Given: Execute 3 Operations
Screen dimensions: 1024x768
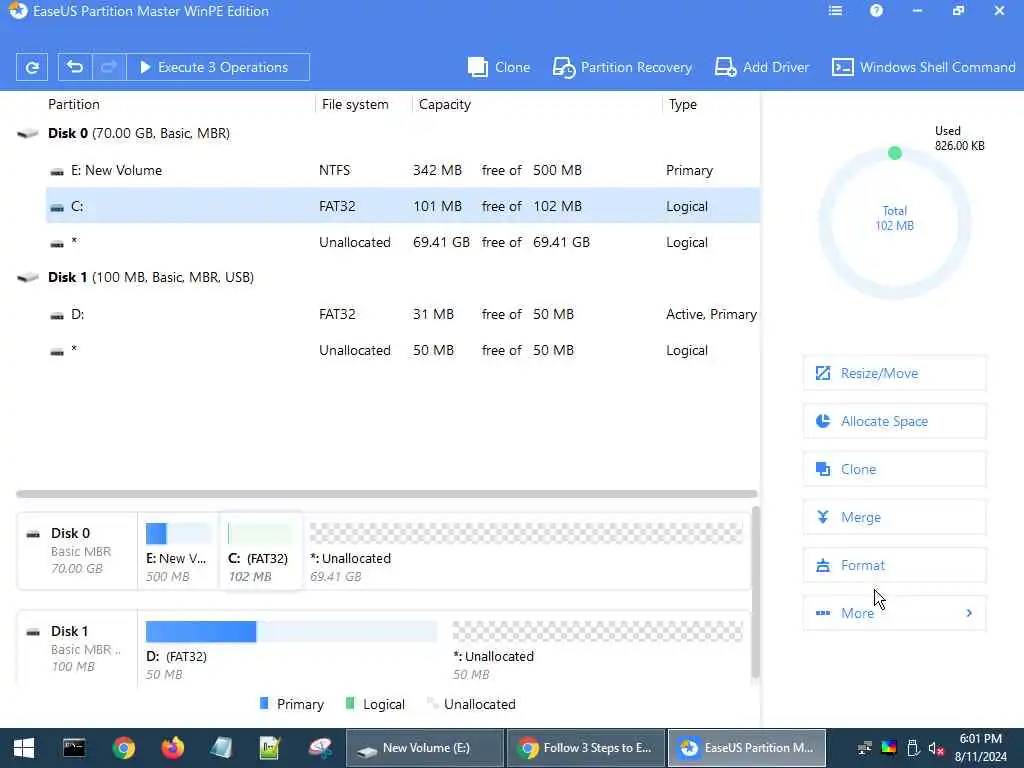Looking at the screenshot, I should [x=217, y=67].
